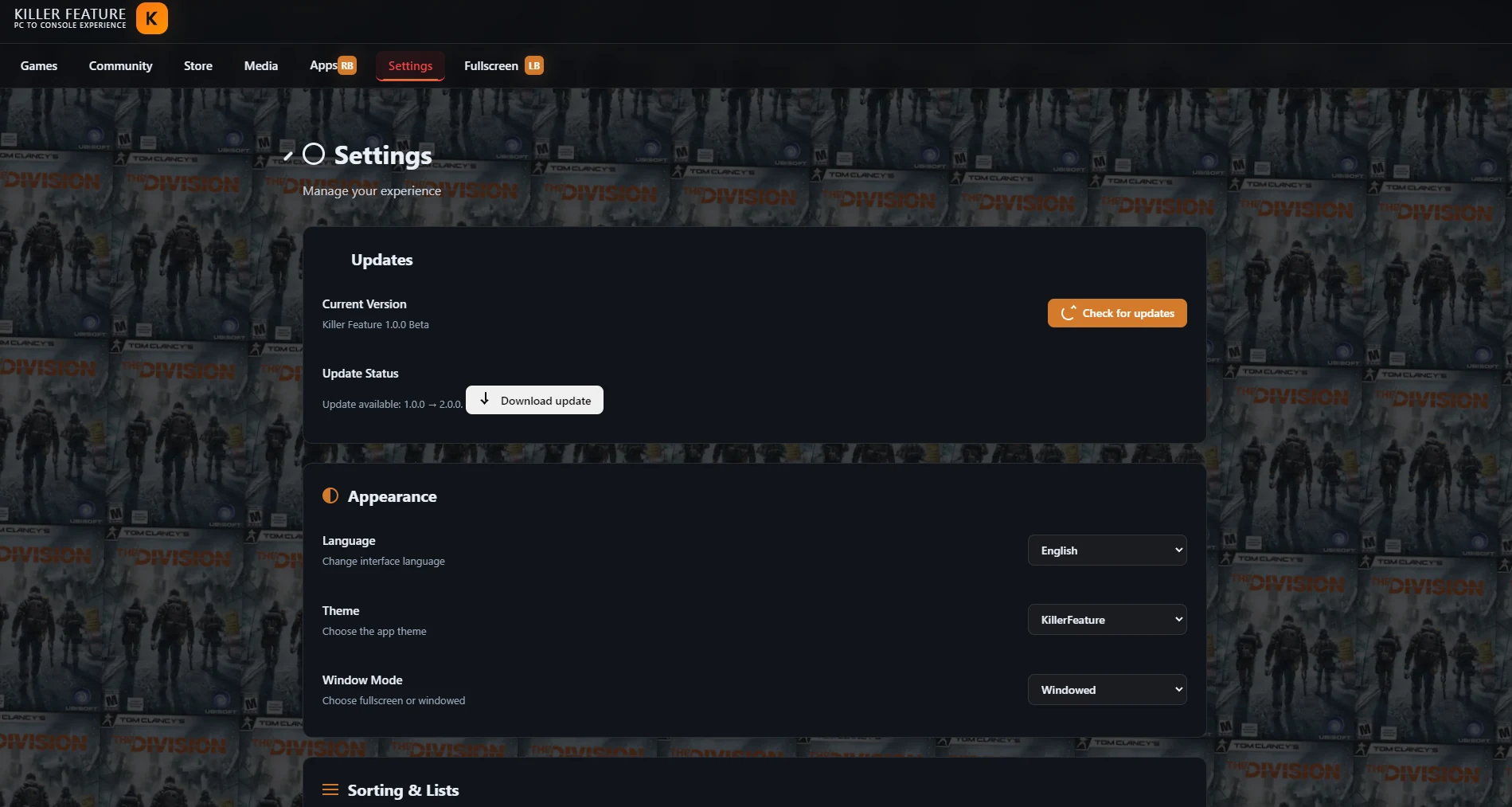The height and width of the screenshot is (807, 1512).
Task: Click the Sorting & Lists lines icon
Action: [330, 789]
